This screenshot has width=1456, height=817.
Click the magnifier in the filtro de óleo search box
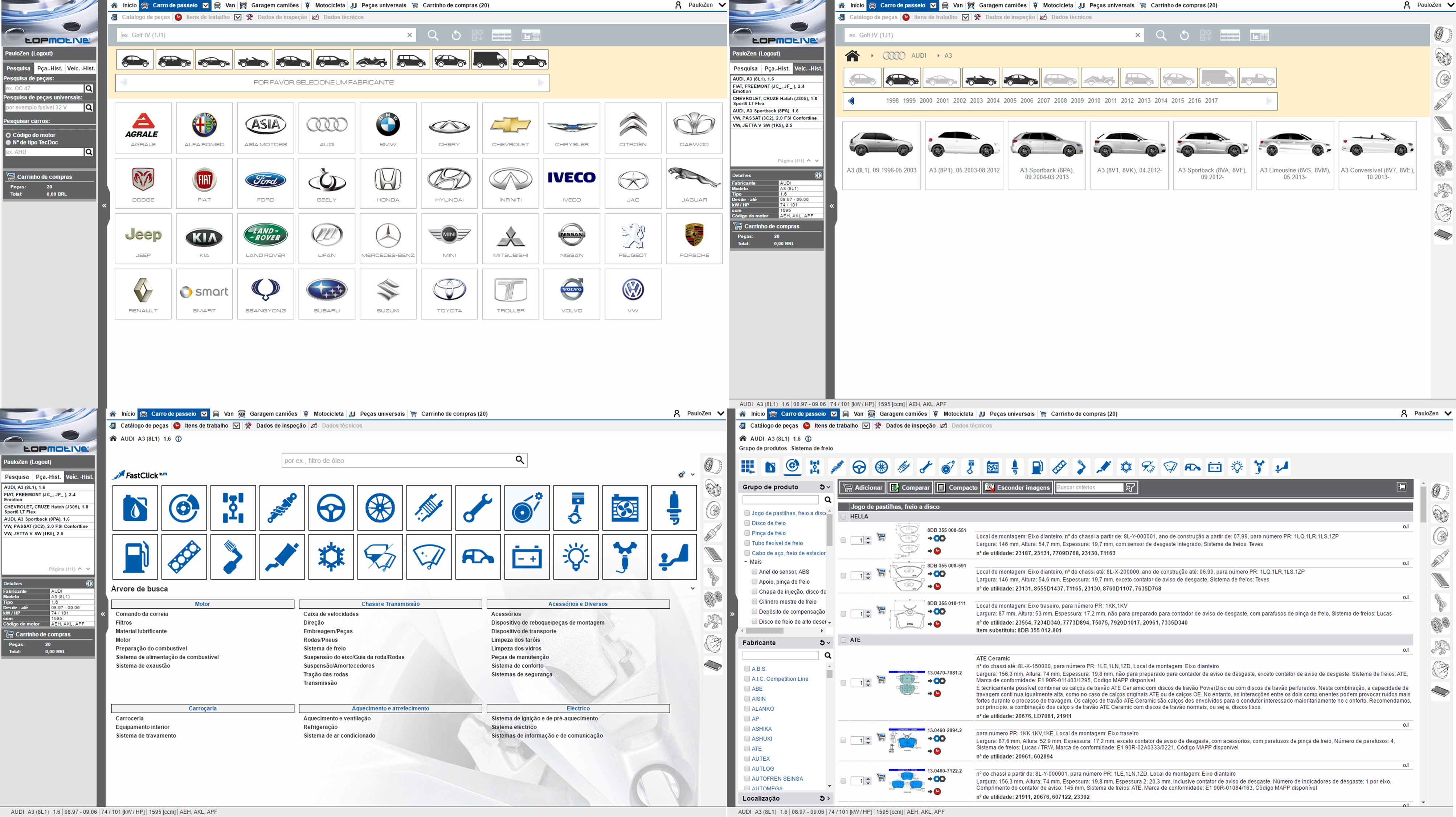519,460
